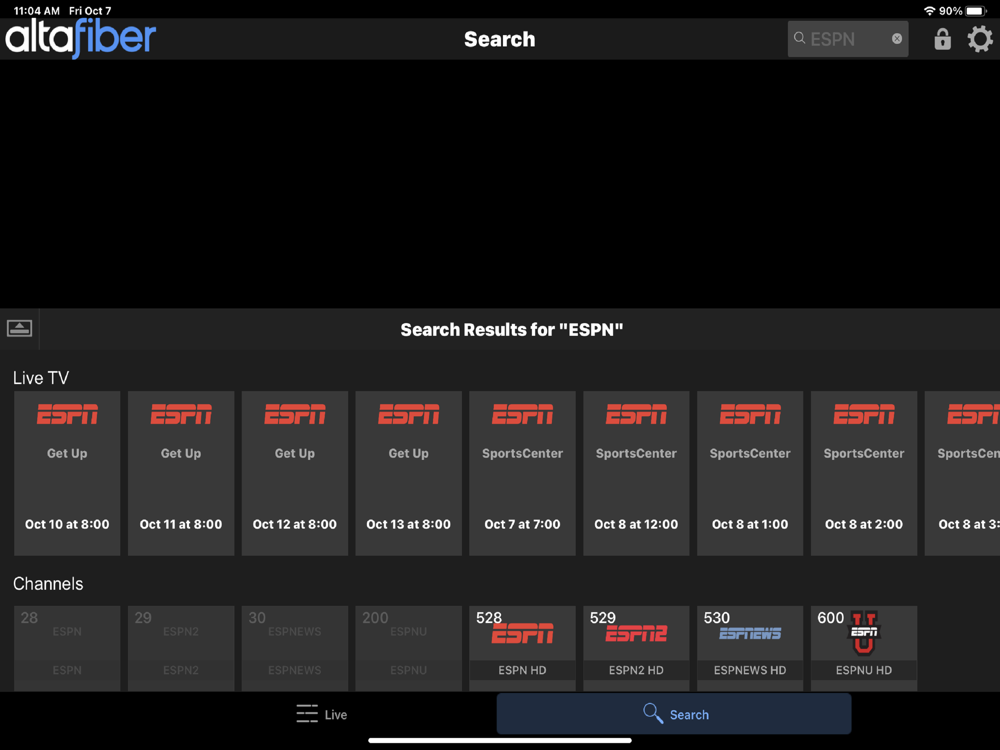Open SportsCenter on Oct 8 at 12:00
This screenshot has height=750, width=1000.
tap(636, 473)
